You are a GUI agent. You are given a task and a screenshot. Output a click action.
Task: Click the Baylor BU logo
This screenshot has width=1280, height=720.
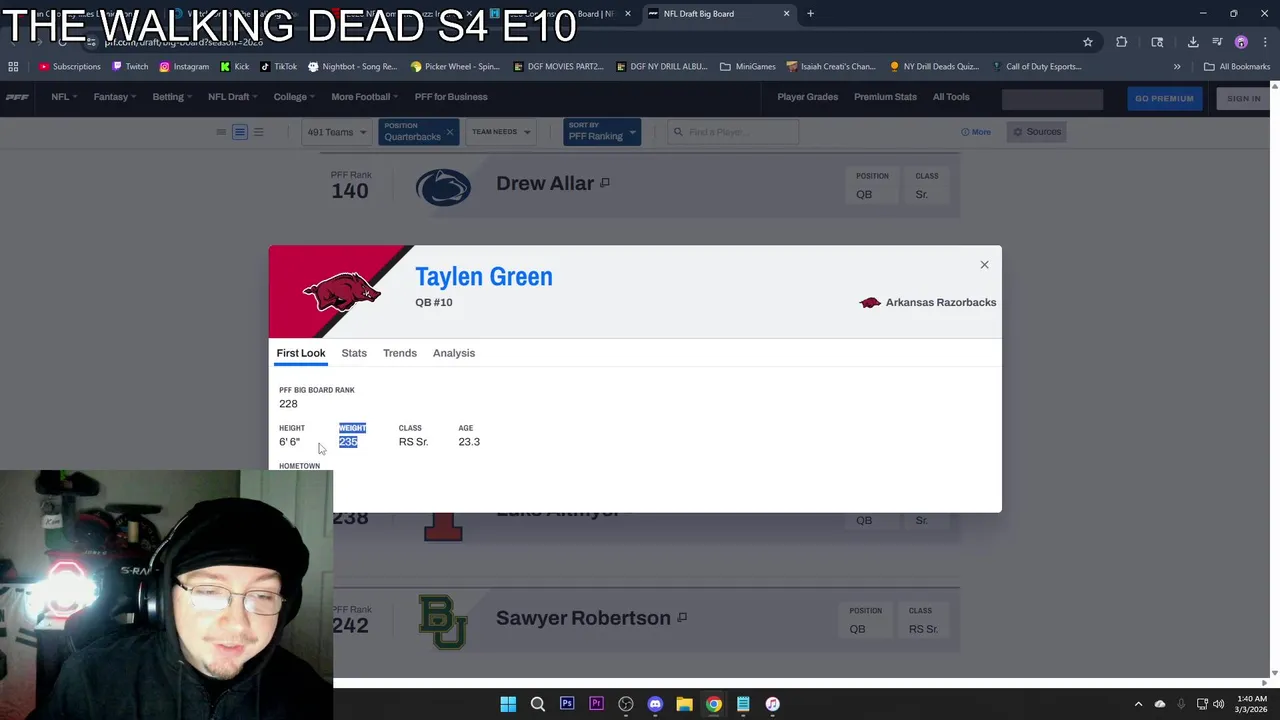coord(443,622)
